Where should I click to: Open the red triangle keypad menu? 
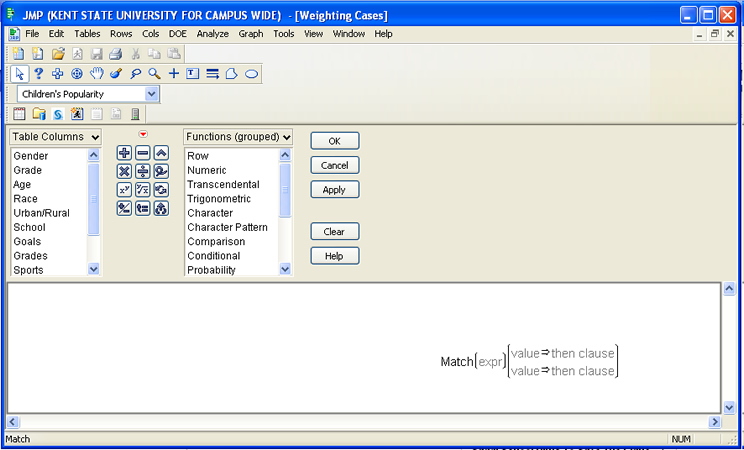coord(143,134)
